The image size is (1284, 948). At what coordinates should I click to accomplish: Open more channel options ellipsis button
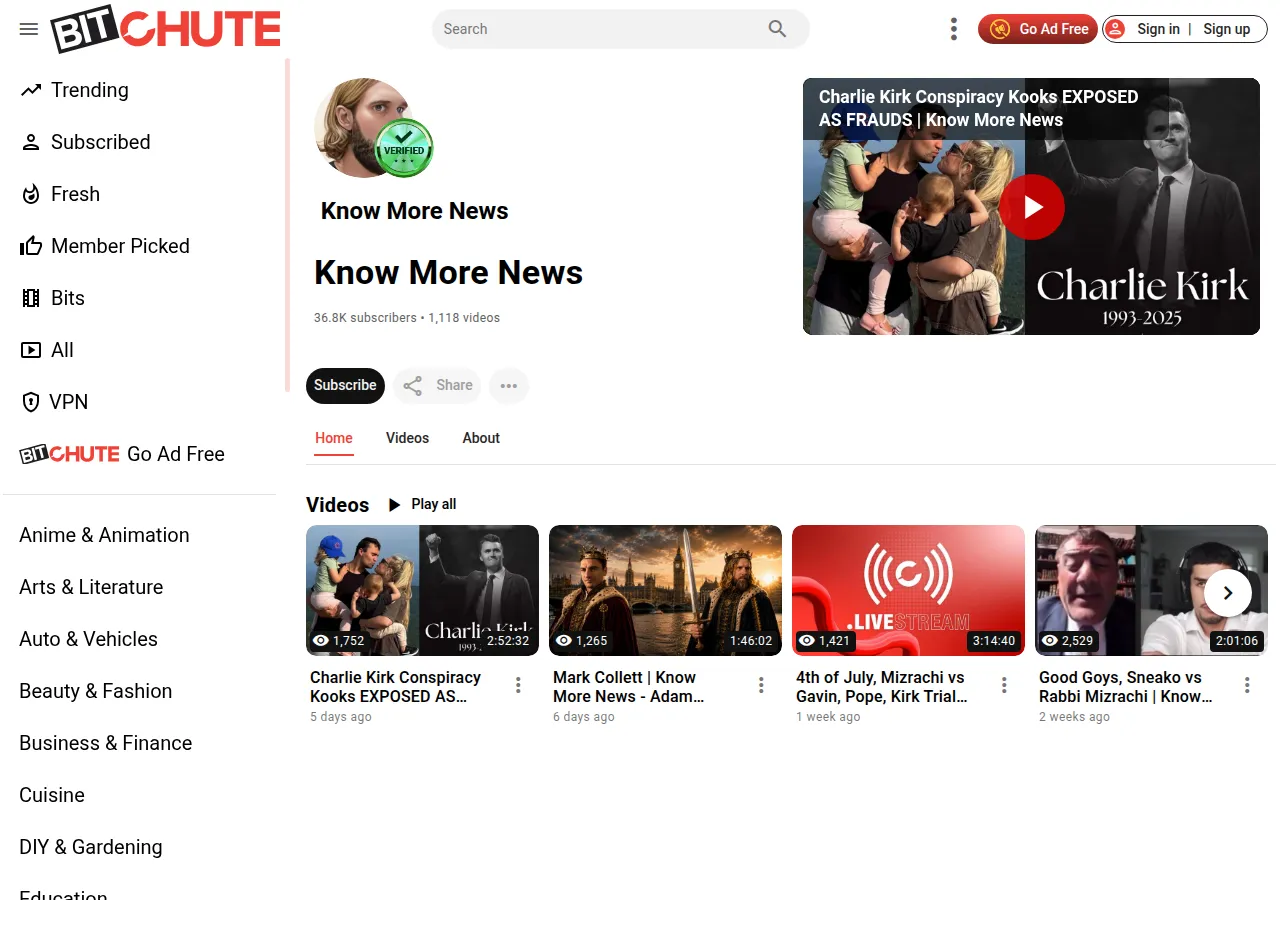click(509, 385)
